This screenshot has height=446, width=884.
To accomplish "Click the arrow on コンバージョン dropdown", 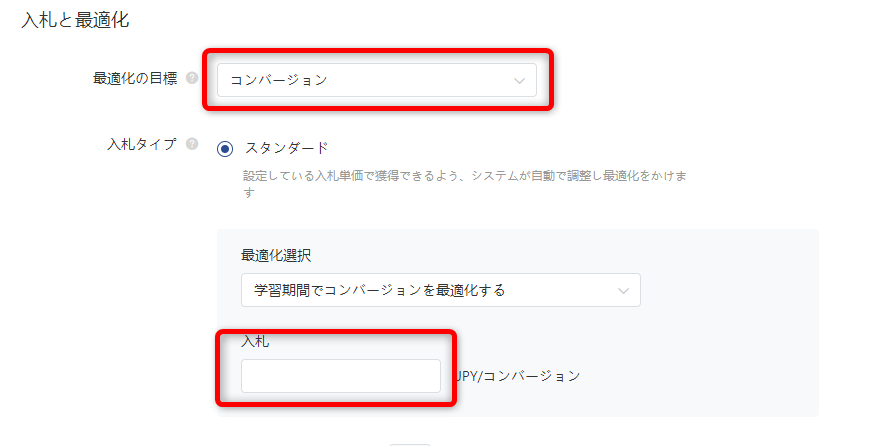I will pos(519,81).
